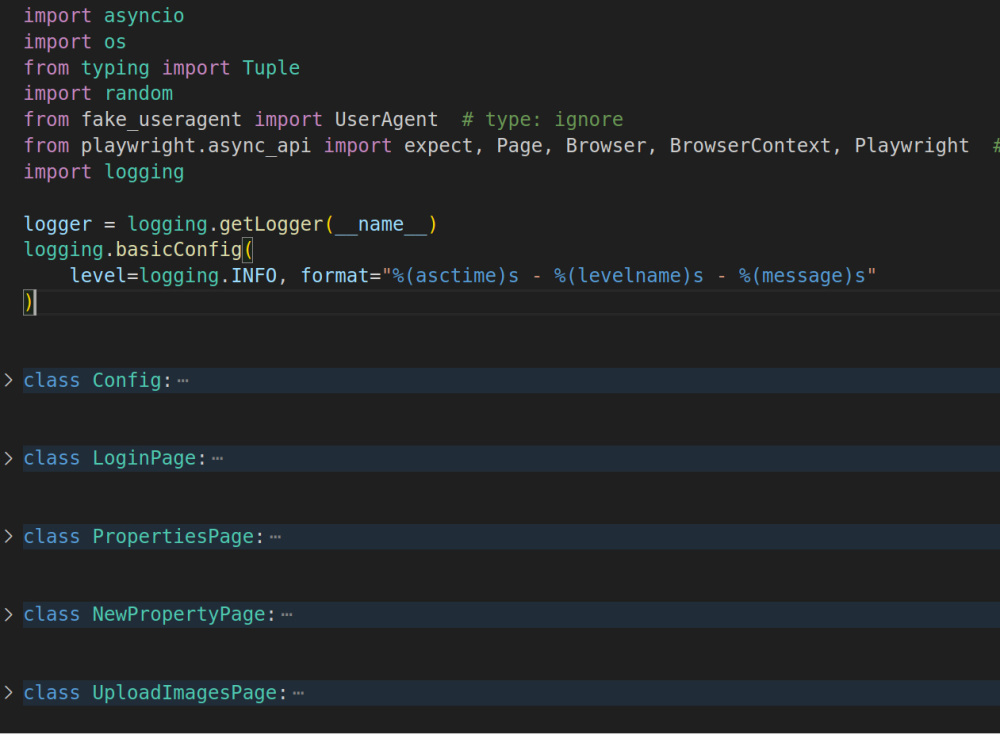Click the closing parenthesis of basicConfig
The width and height of the screenshot is (1000, 750).
click(x=29, y=302)
